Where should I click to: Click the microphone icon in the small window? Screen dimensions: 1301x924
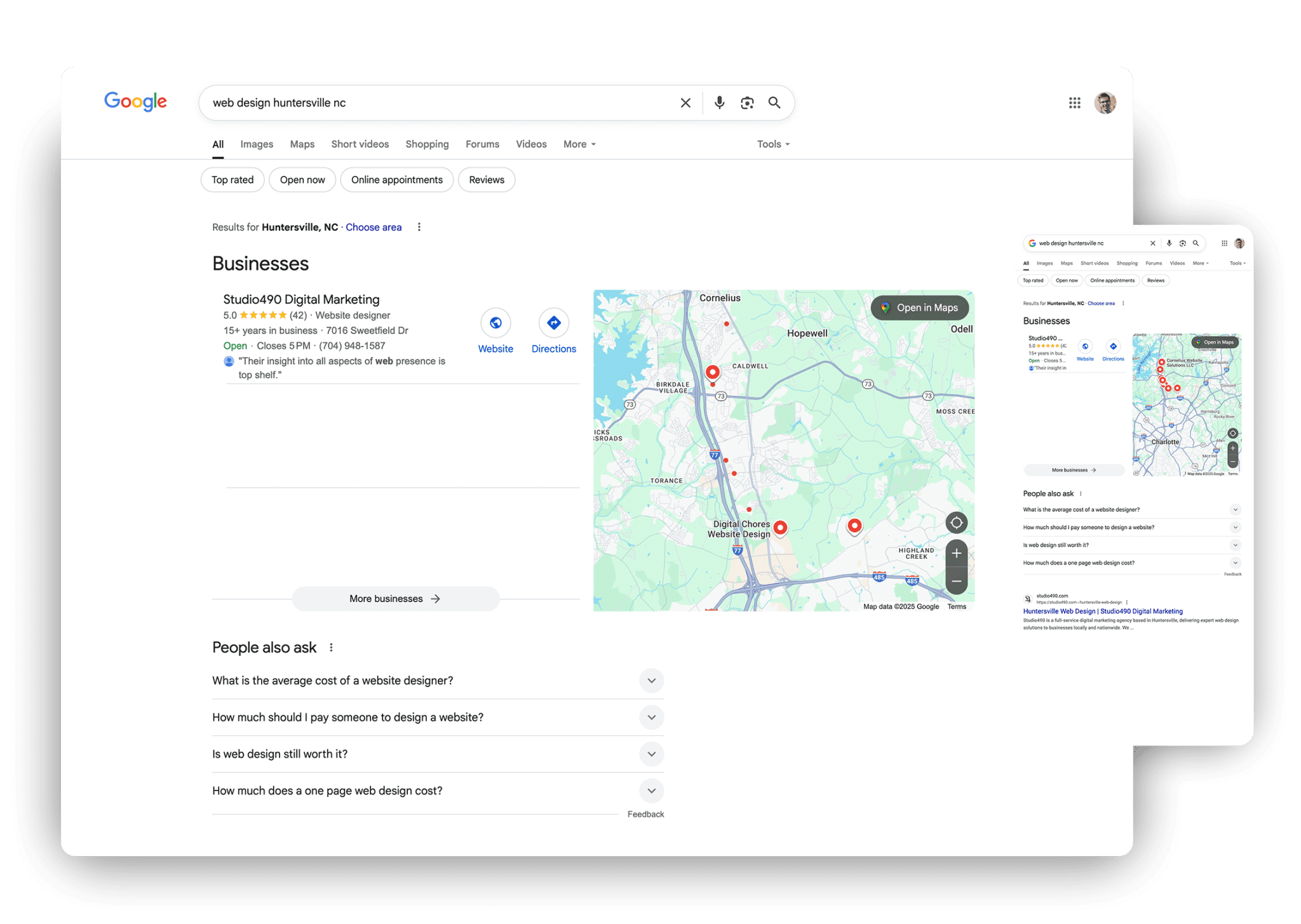point(1169,243)
